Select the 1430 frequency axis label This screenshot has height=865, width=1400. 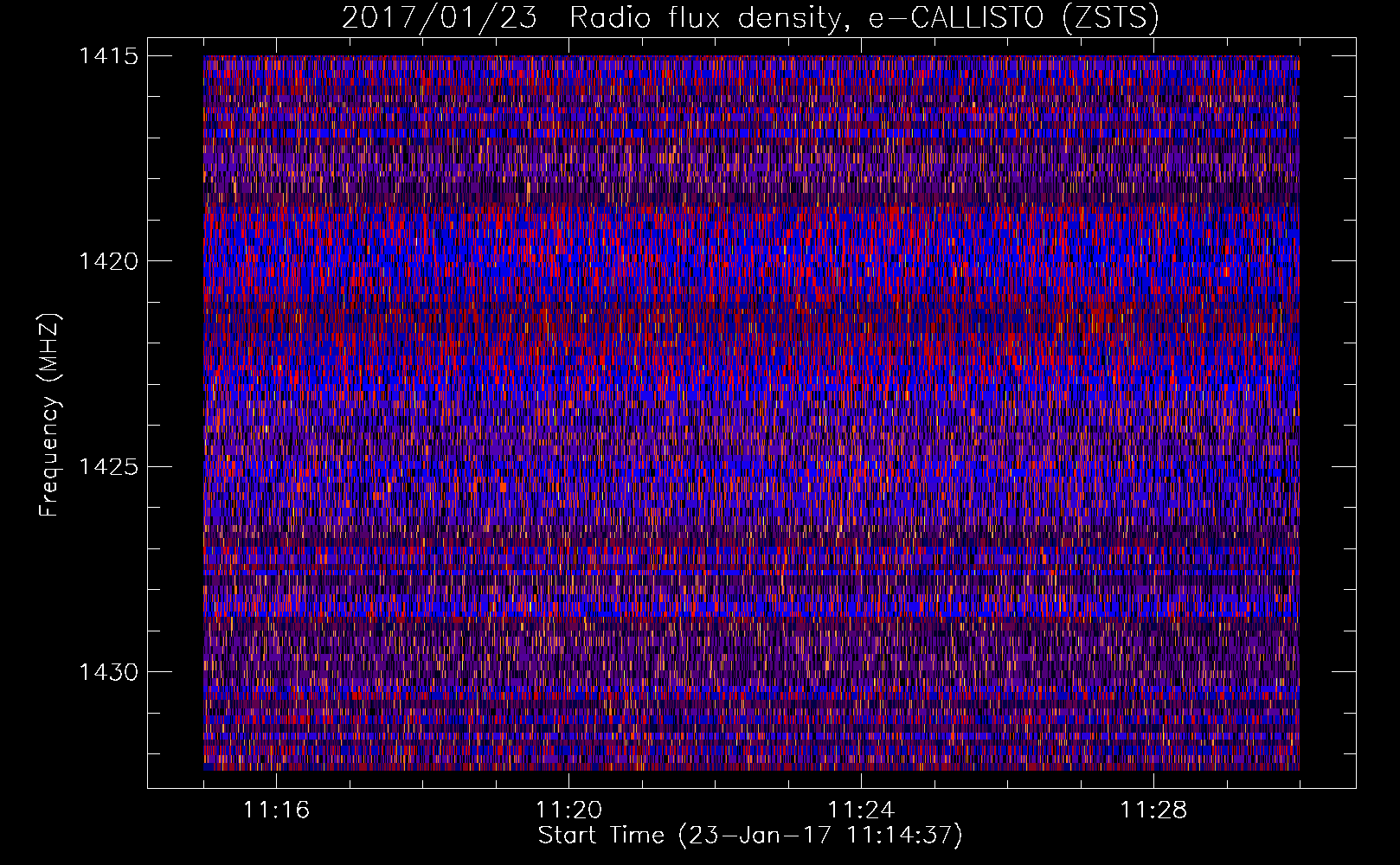coord(109,672)
